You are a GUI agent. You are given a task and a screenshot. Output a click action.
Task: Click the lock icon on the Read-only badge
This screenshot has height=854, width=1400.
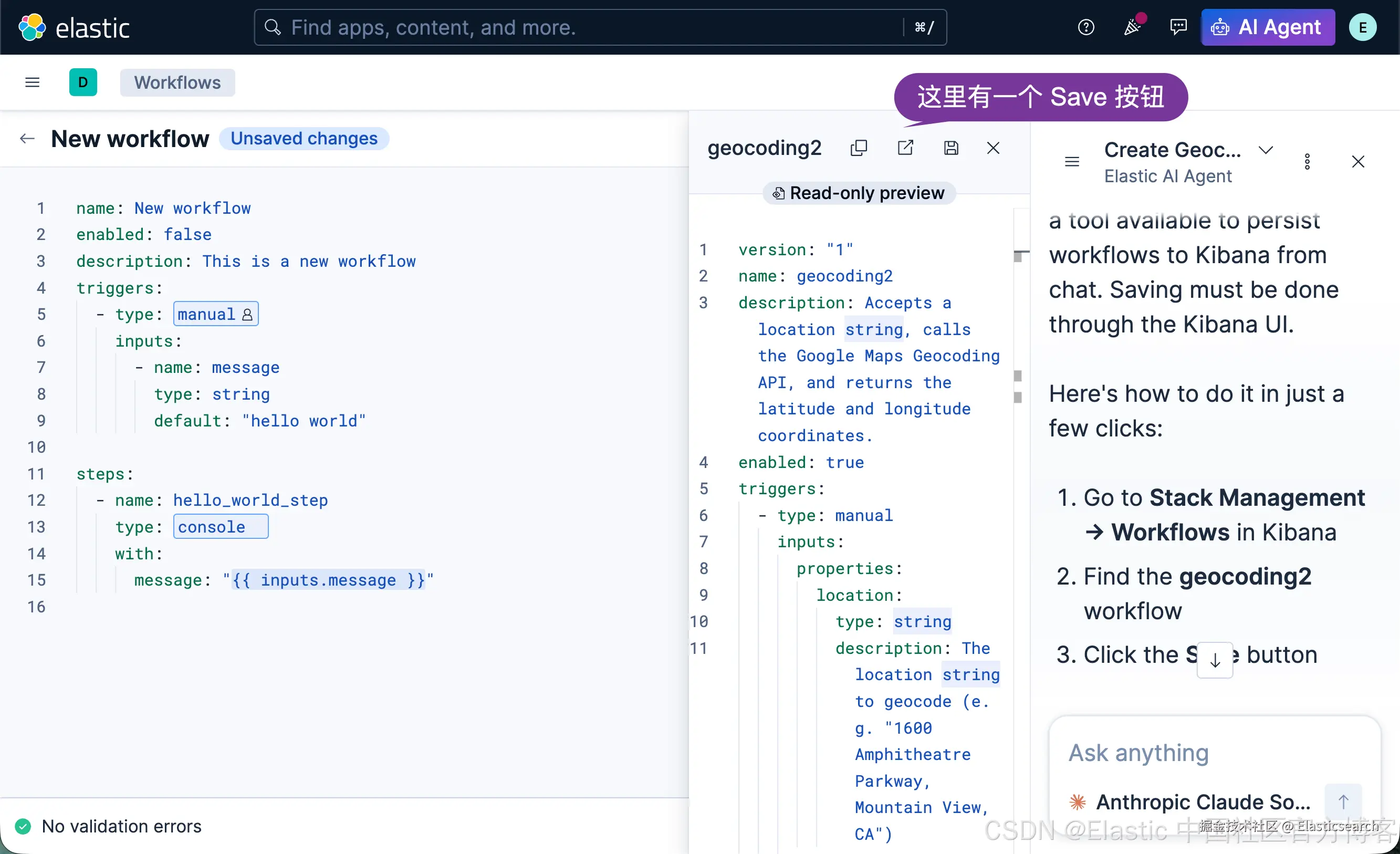pos(778,194)
